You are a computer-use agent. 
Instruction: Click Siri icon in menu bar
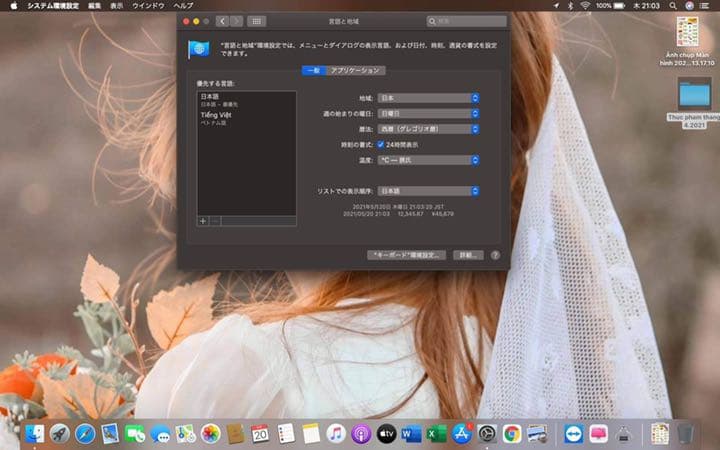pos(689,6)
